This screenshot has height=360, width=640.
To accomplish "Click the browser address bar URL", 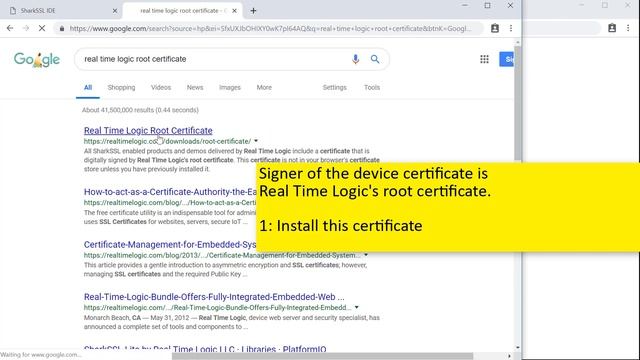I will 270,29.
